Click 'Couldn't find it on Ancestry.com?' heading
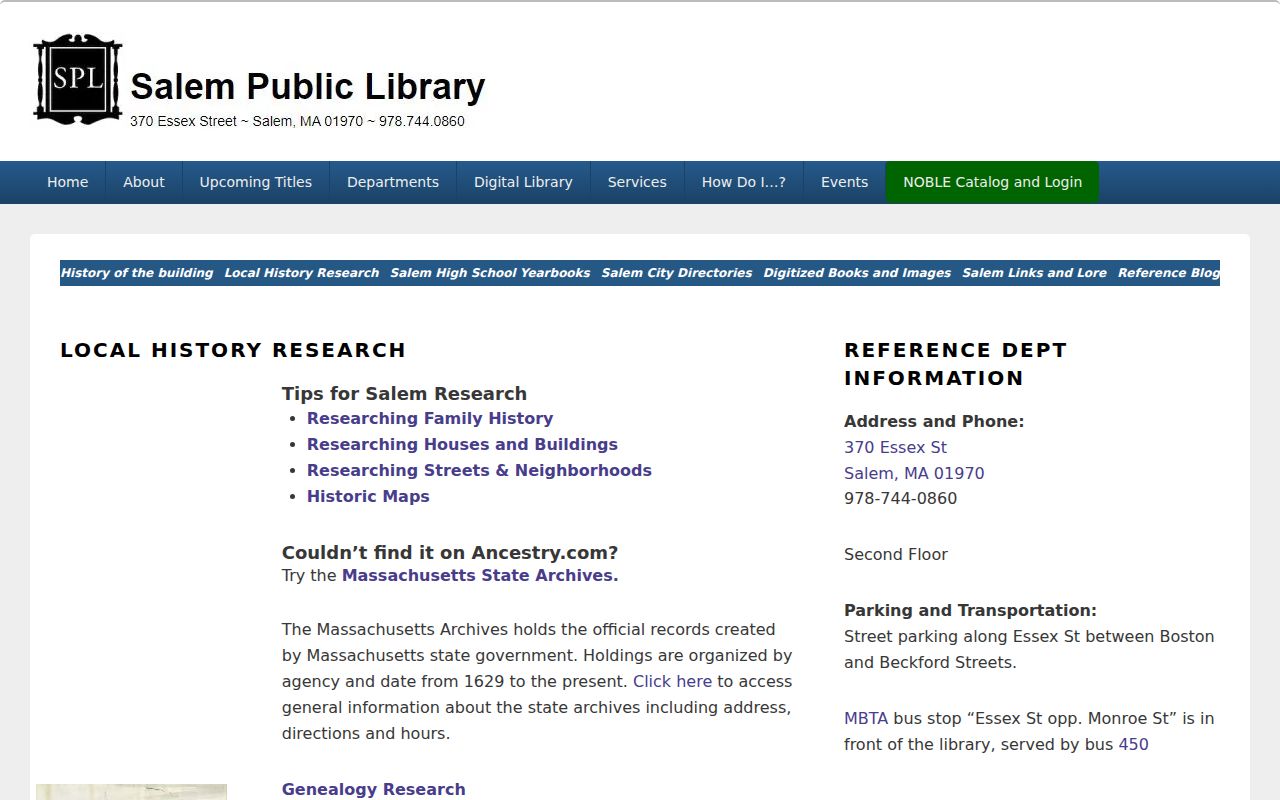Viewport: 1280px width, 800px height. coord(450,552)
